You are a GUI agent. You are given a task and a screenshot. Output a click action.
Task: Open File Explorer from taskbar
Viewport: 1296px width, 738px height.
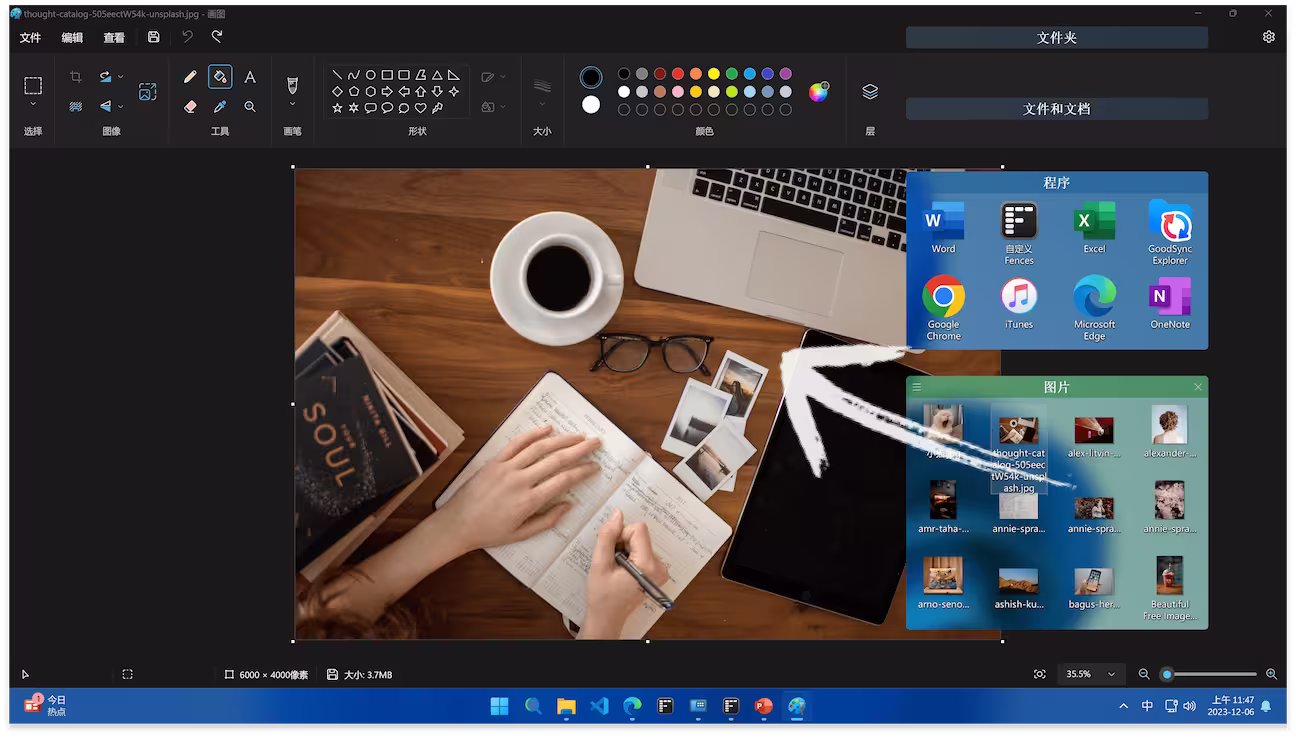tap(566, 706)
